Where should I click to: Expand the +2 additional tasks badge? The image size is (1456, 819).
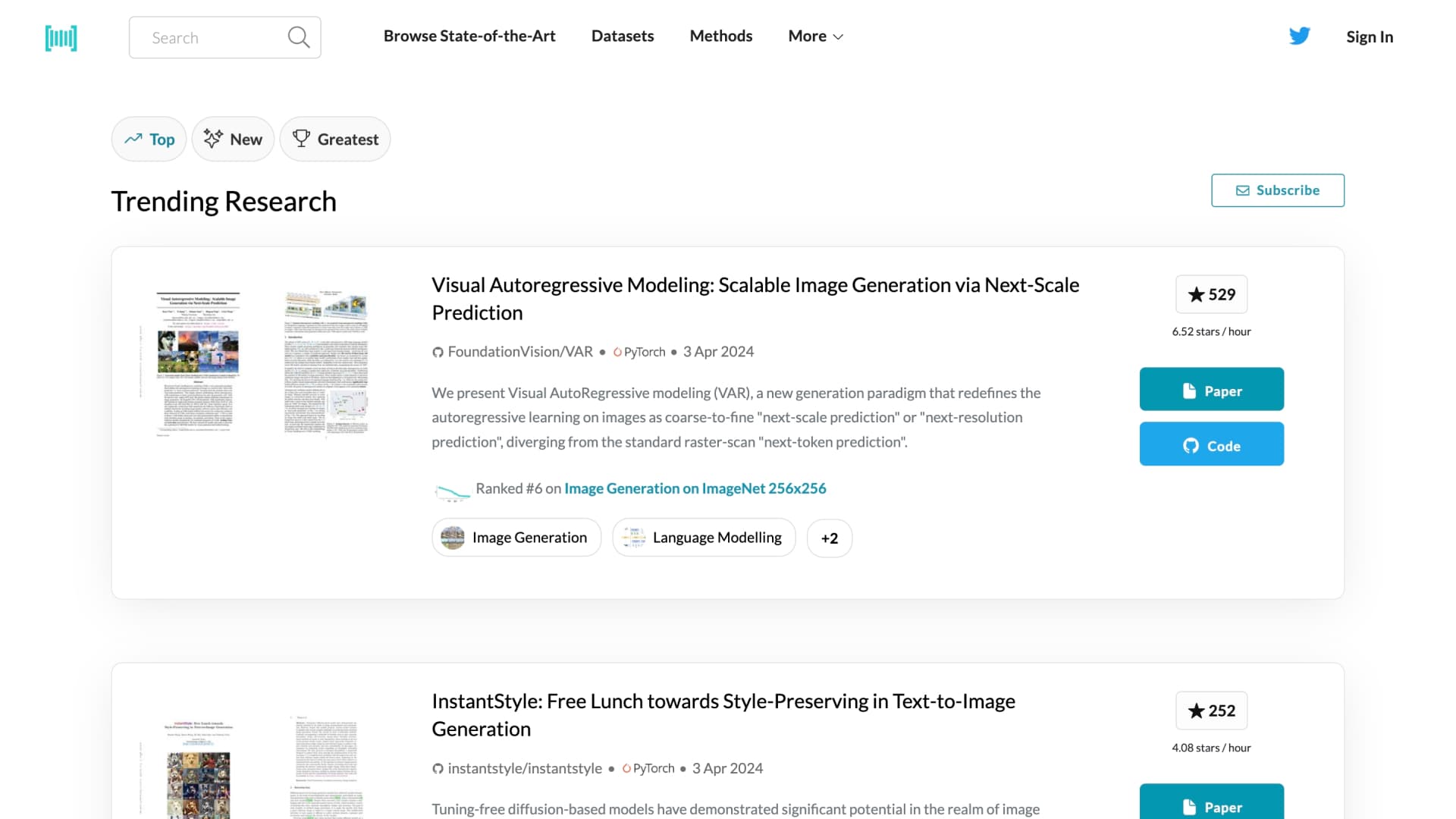pos(830,538)
